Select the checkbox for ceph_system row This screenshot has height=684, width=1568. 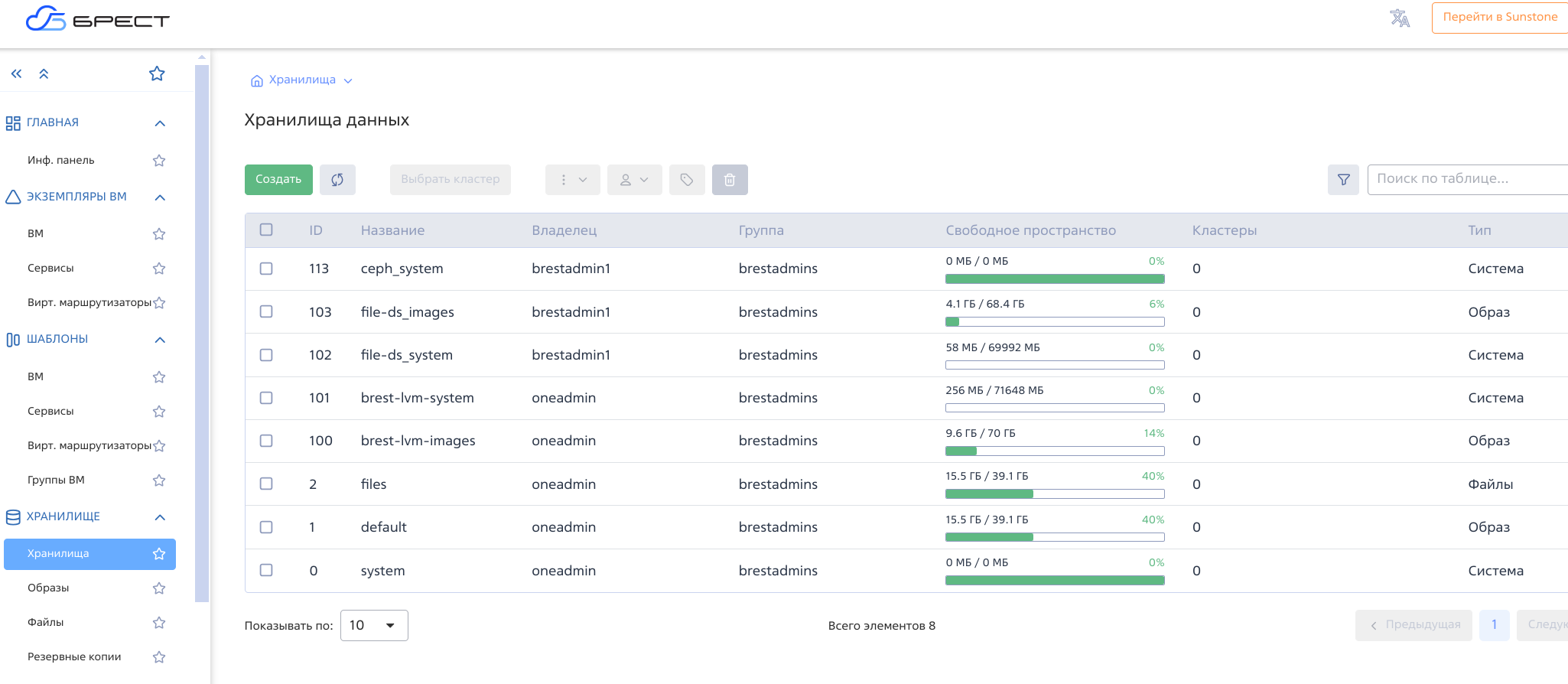tap(266, 269)
